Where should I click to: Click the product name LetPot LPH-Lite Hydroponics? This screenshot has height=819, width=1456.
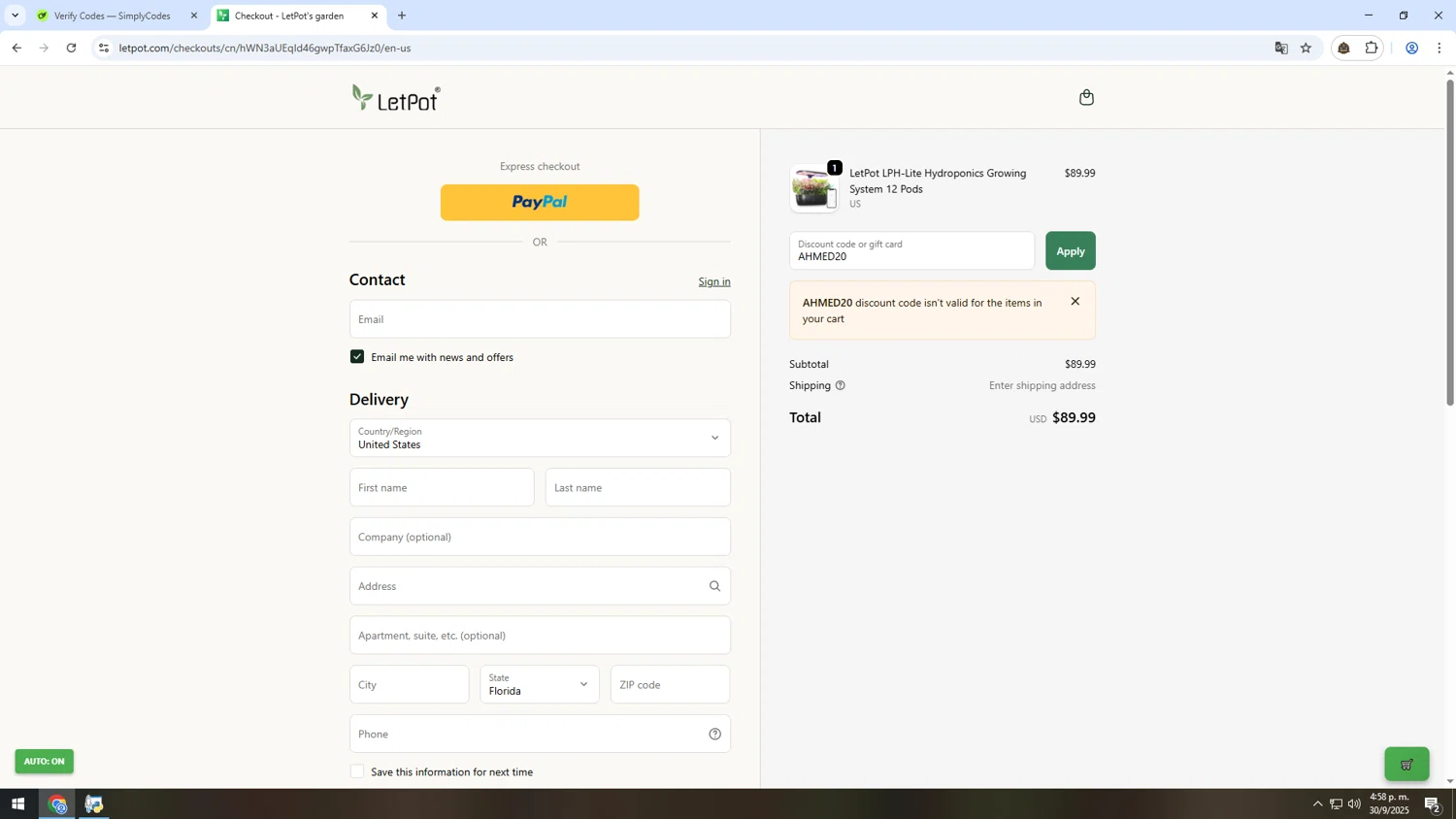point(938,180)
